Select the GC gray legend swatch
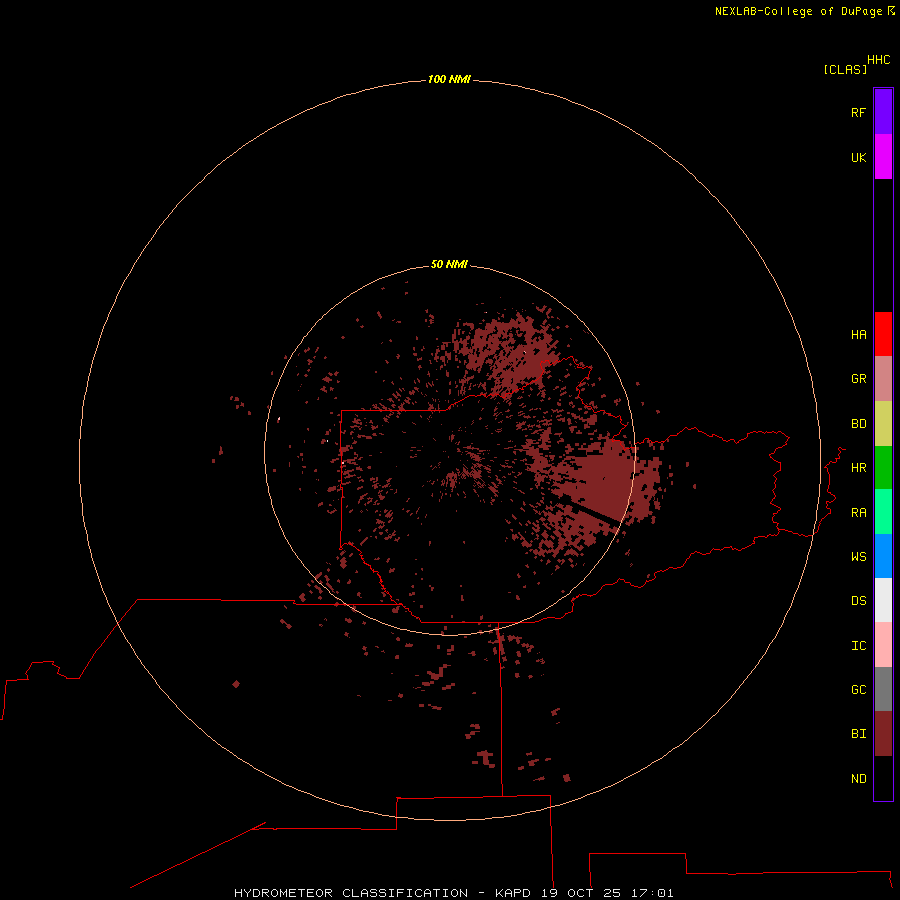The height and width of the screenshot is (900, 900). 883,689
